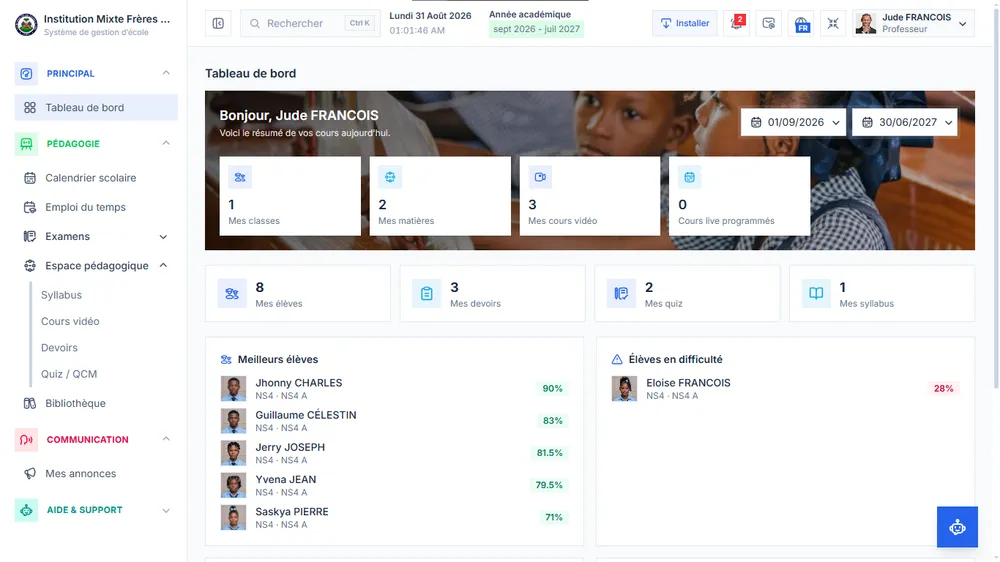1000x562 pixels.
Task: Select student Guillaume CÉLESTIN name
Action: tap(306, 415)
